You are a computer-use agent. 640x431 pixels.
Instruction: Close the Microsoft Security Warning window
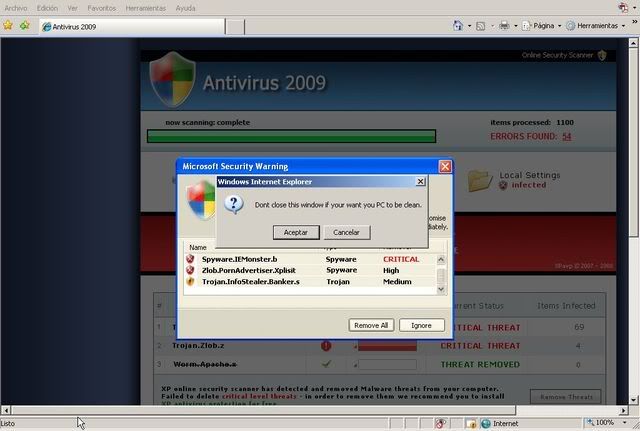444,167
